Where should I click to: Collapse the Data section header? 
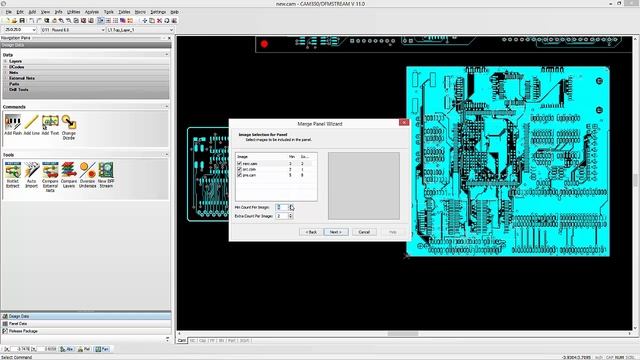(167, 54)
